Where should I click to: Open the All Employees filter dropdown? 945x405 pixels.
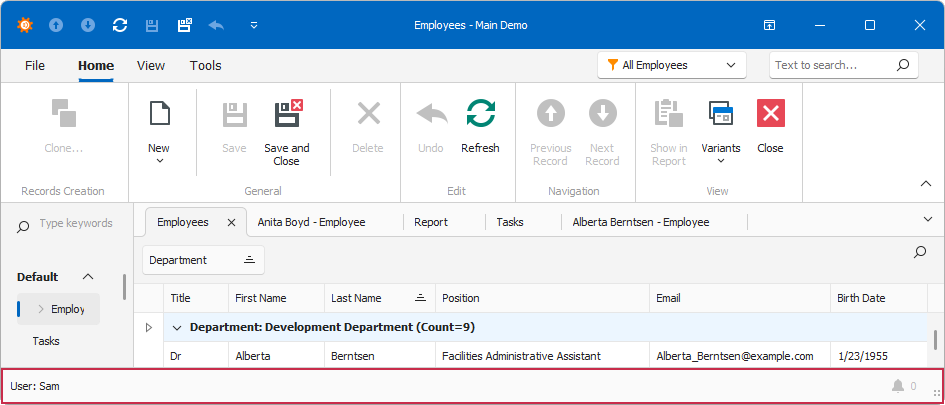672,65
